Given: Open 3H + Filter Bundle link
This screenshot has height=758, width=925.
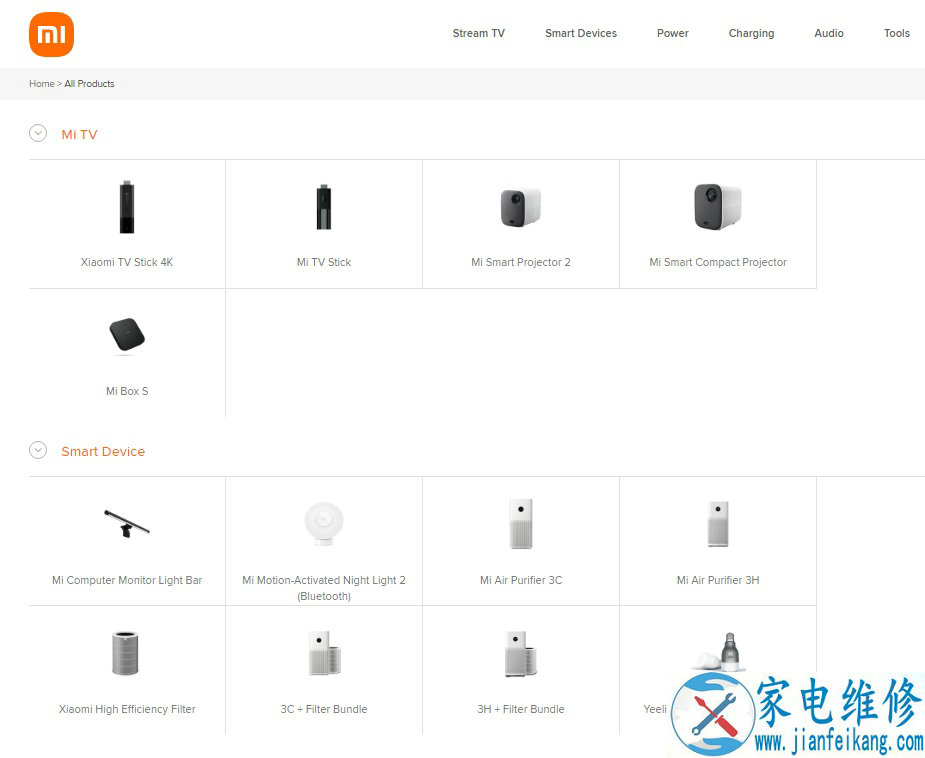Looking at the screenshot, I should pyautogui.click(x=521, y=709).
